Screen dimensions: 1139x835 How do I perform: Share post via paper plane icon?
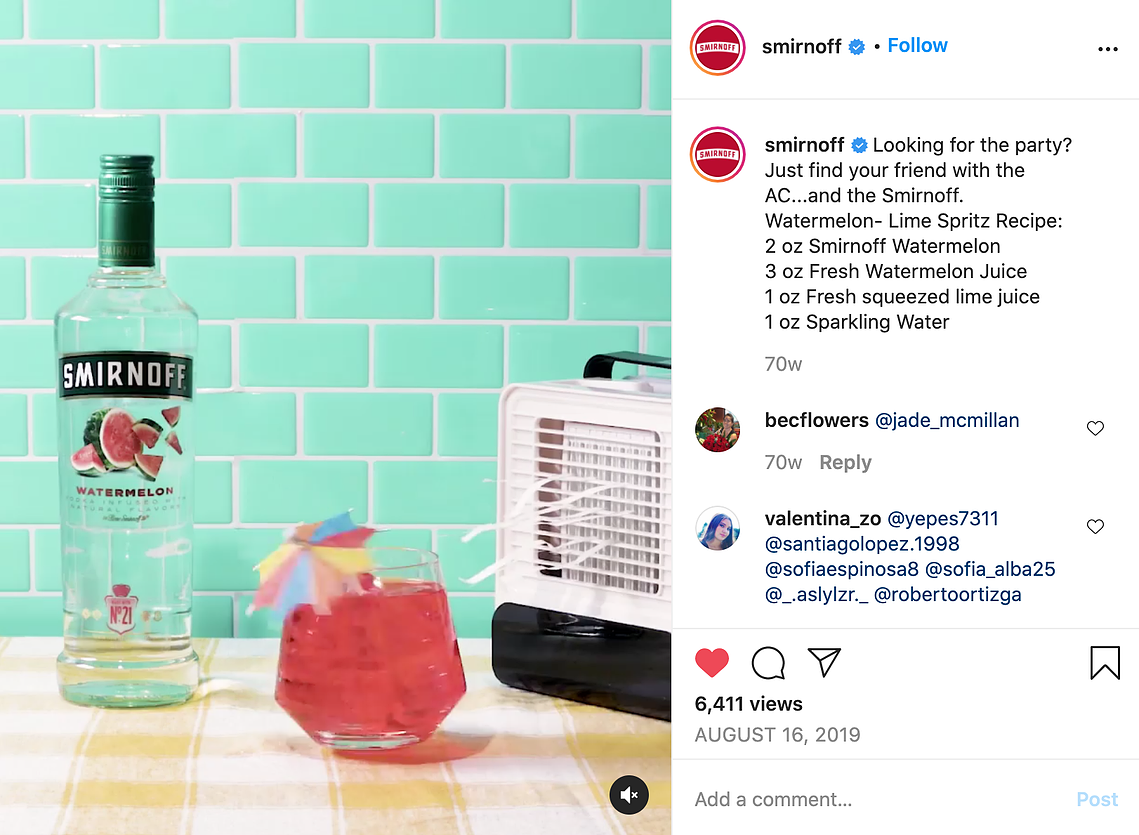[x=824, y=662]
